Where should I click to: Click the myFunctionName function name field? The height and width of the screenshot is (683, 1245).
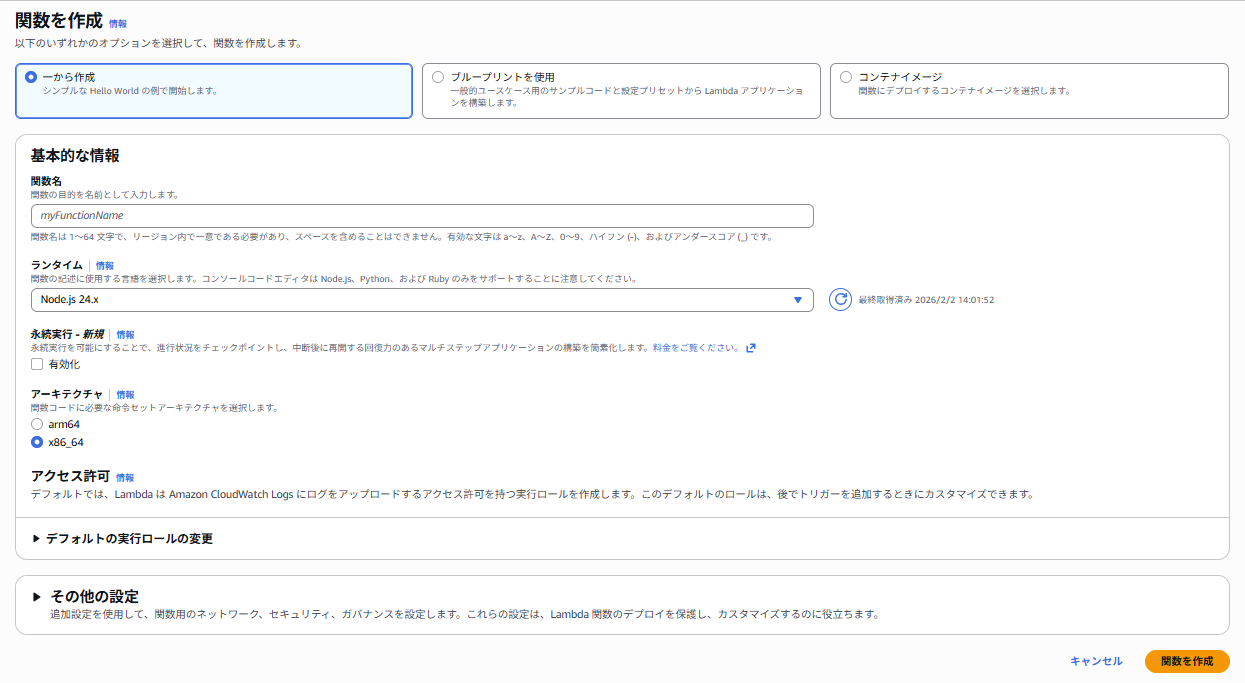420,215
